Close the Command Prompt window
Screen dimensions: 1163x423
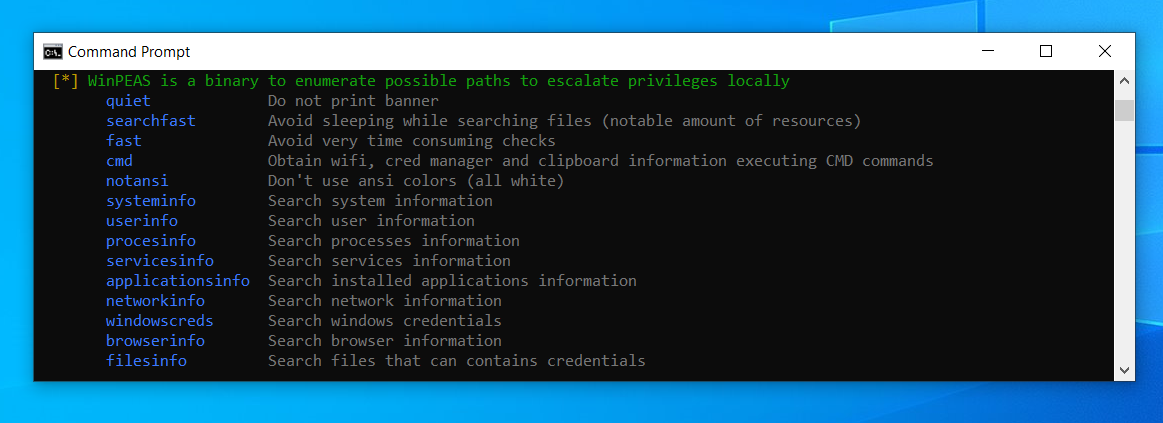tap(1104, 51)
